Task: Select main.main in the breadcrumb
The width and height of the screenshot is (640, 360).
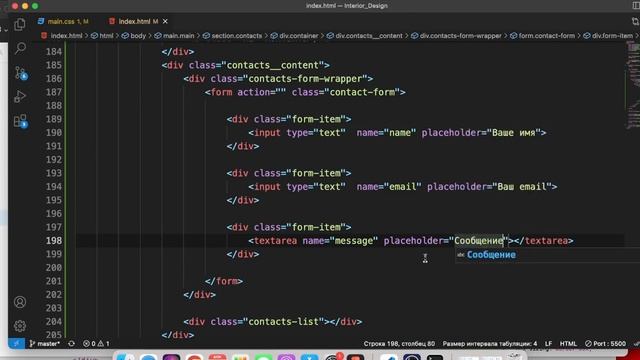Action: (174, 36)
